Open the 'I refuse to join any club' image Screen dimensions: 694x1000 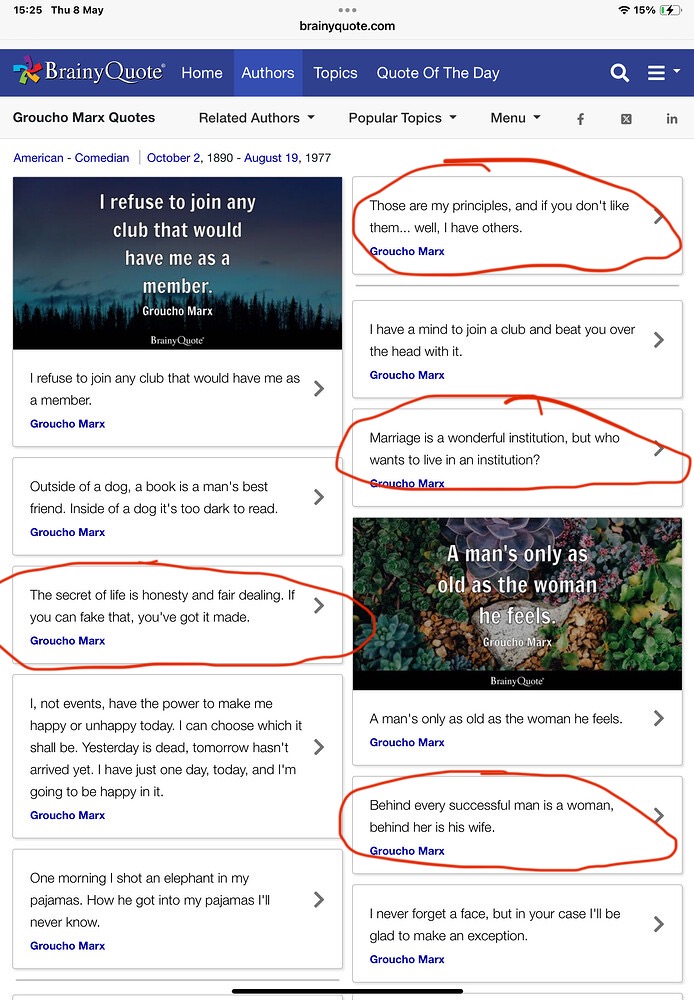click(x=177, y=263)
